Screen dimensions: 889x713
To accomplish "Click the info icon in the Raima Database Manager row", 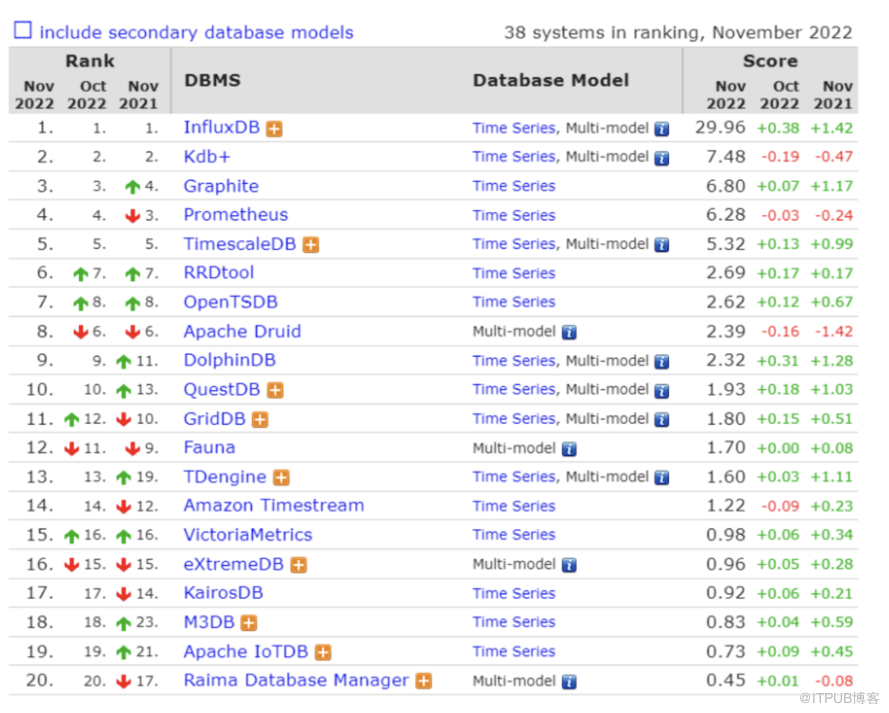I will point(569,681).
